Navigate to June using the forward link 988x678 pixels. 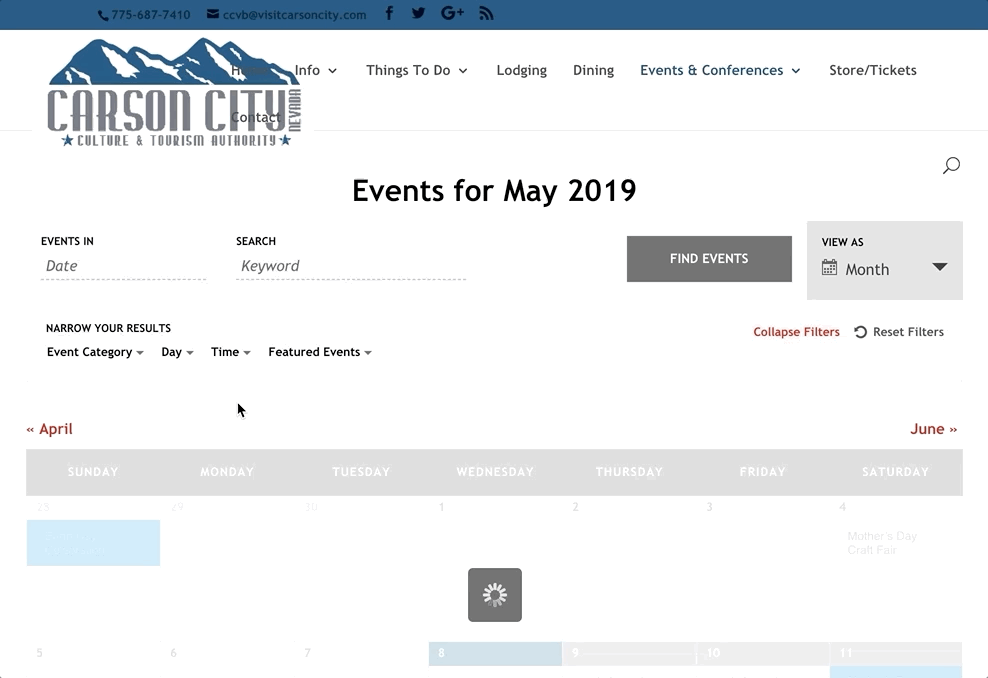point(932,428)
